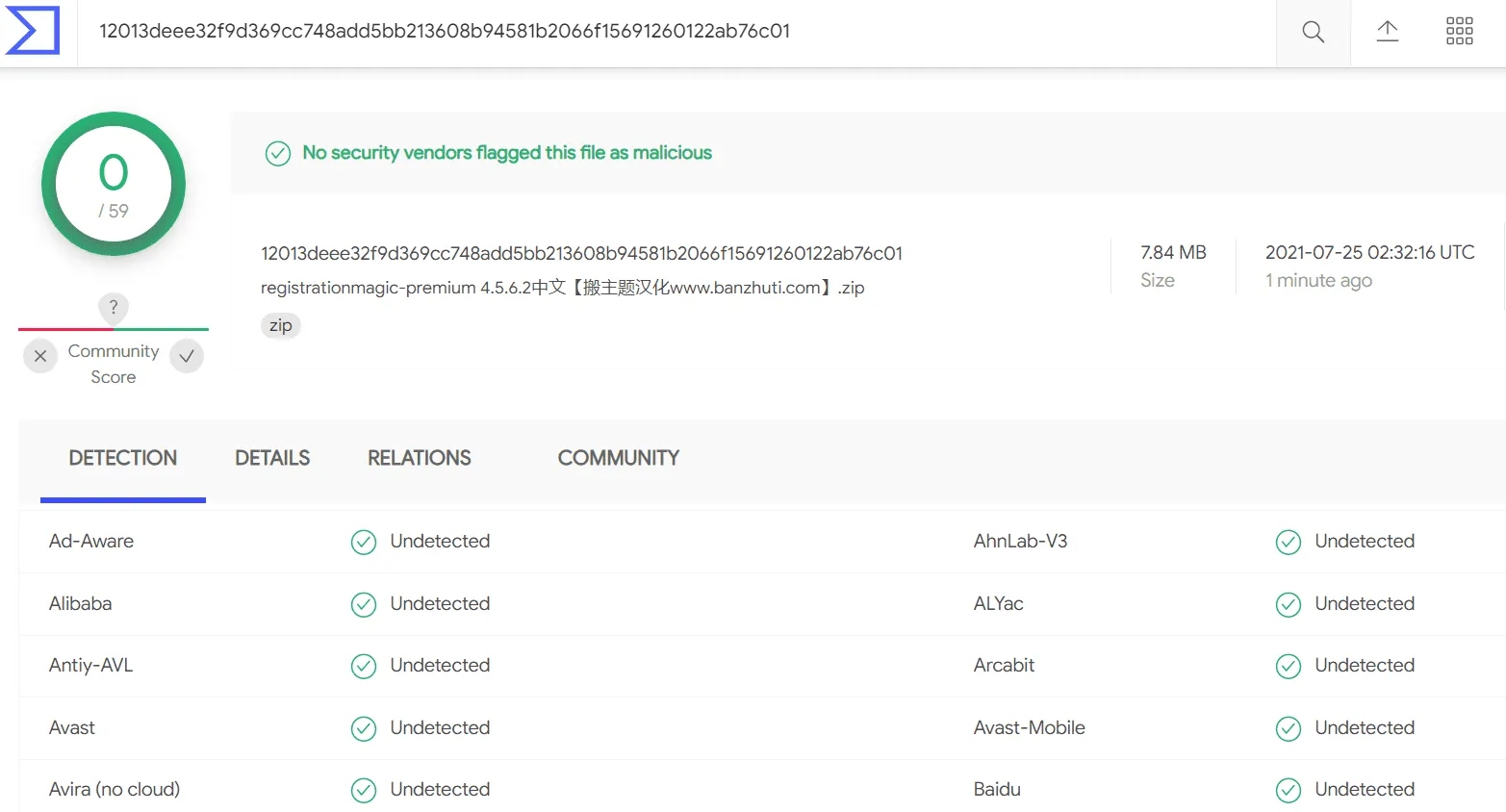The height and width of the screenshot is (812, 1506).
Task: Switch to the DETAILS tab
Action: (272, 458)
